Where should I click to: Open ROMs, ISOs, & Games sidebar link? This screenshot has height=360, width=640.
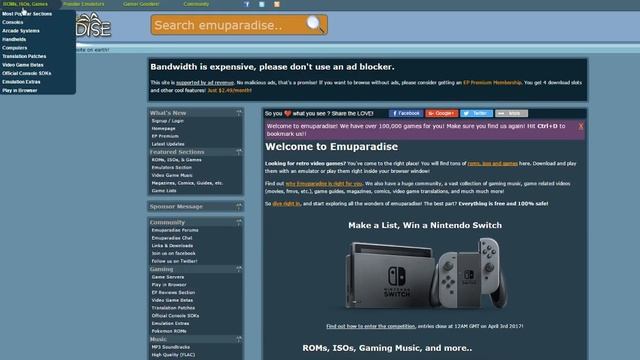tap(176, 160)
